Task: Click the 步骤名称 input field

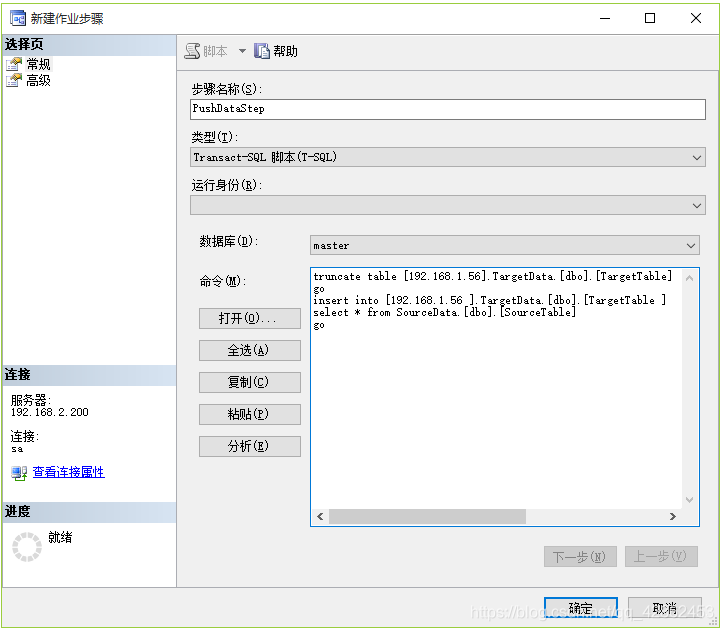Action: [447, 109]
